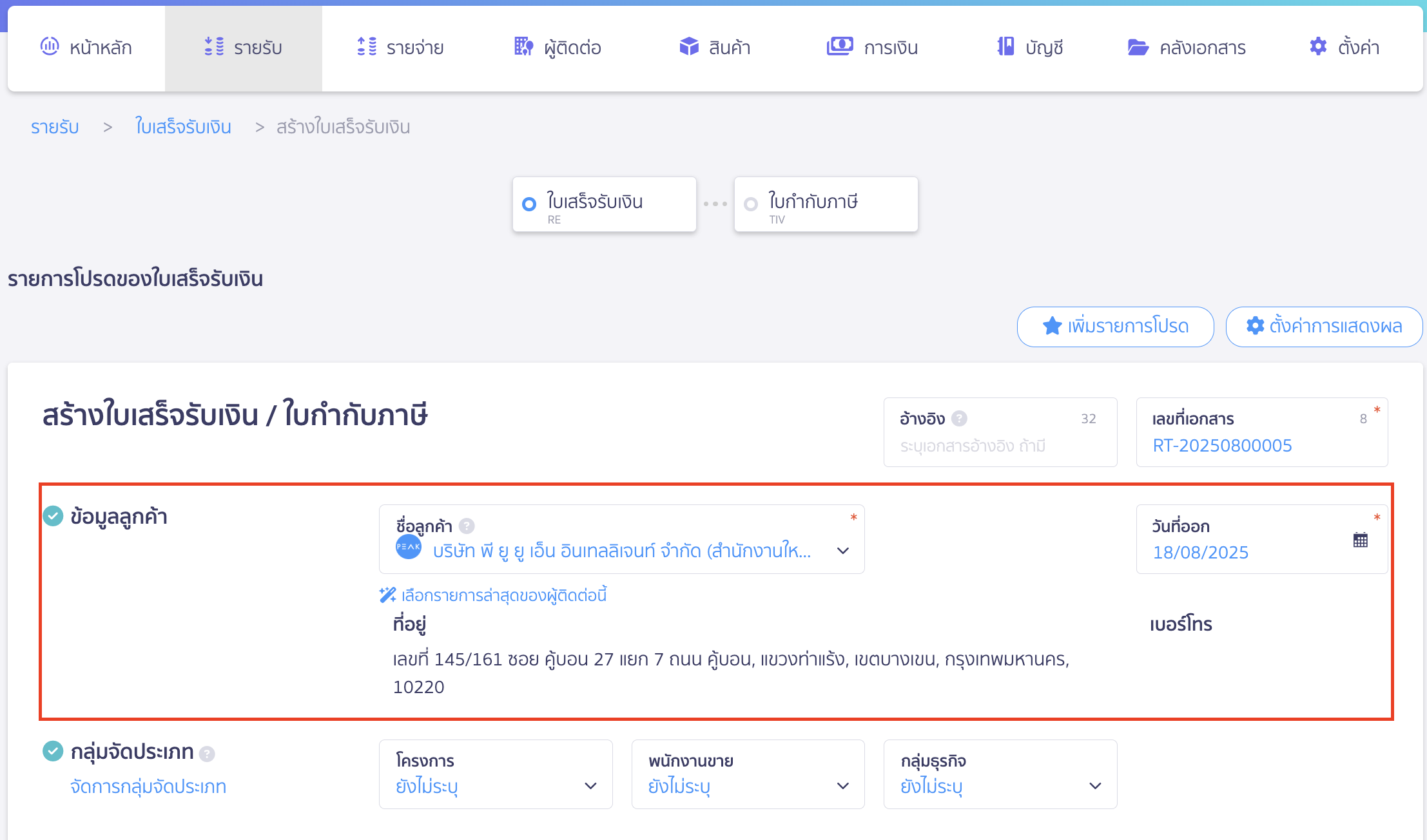Open the หน้าหลัก home tab
Viewport: 1427px width, 840px height.
click(86, 47)
